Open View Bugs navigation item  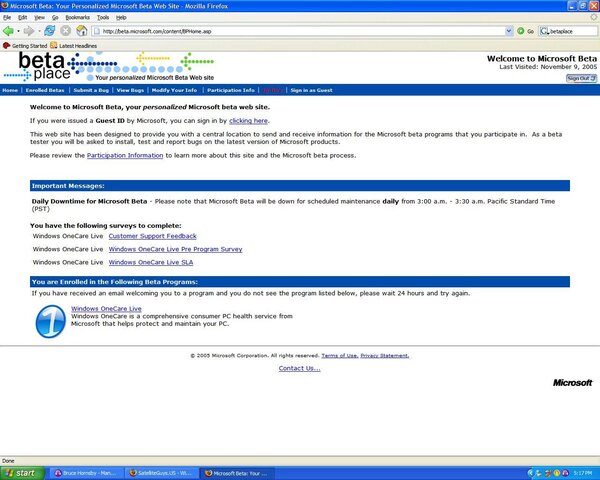pos(130,90)
